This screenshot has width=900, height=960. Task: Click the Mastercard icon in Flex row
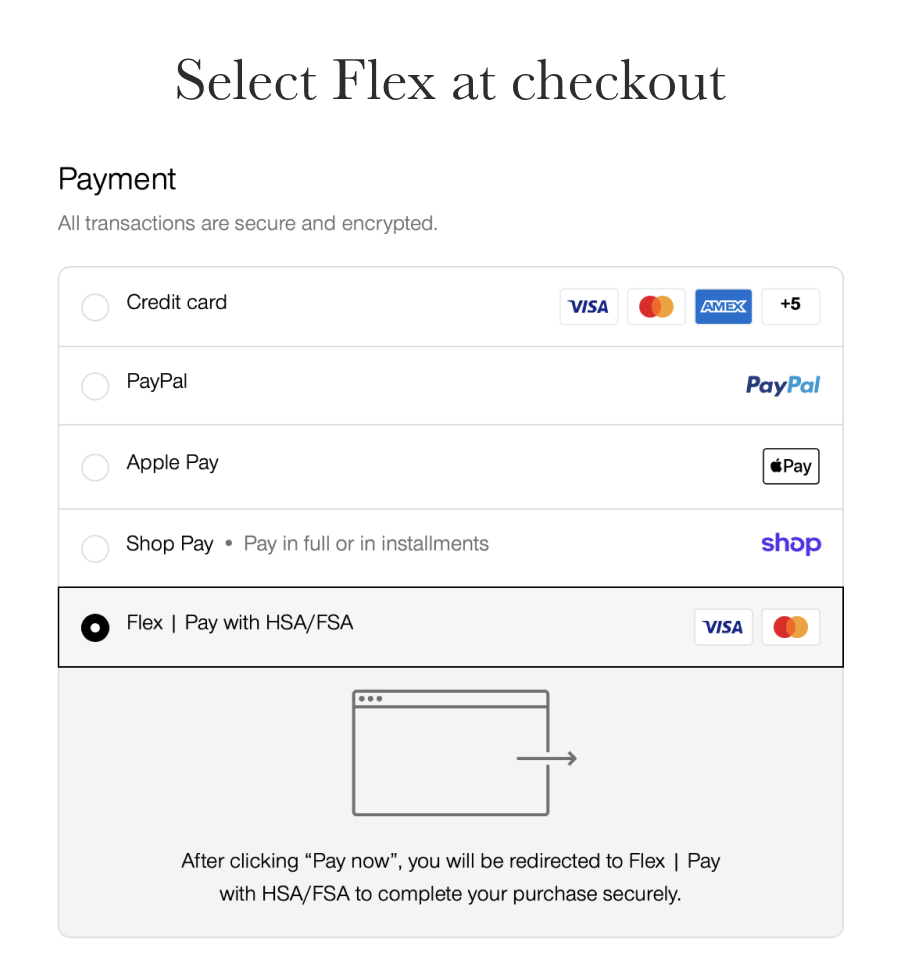tap(790, 627)
